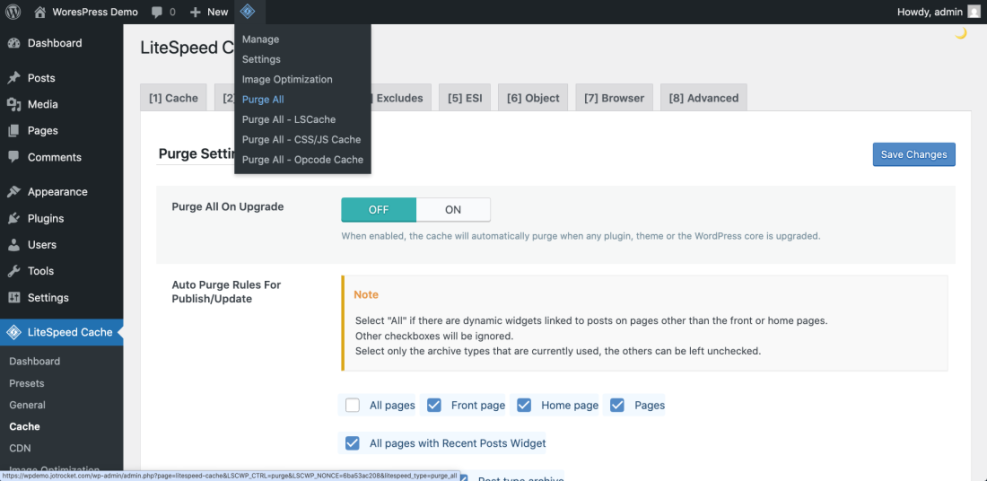Switch Purge All On Upgrade to ON
This screenshot has height=481, width=987.
tap(453, 210)
